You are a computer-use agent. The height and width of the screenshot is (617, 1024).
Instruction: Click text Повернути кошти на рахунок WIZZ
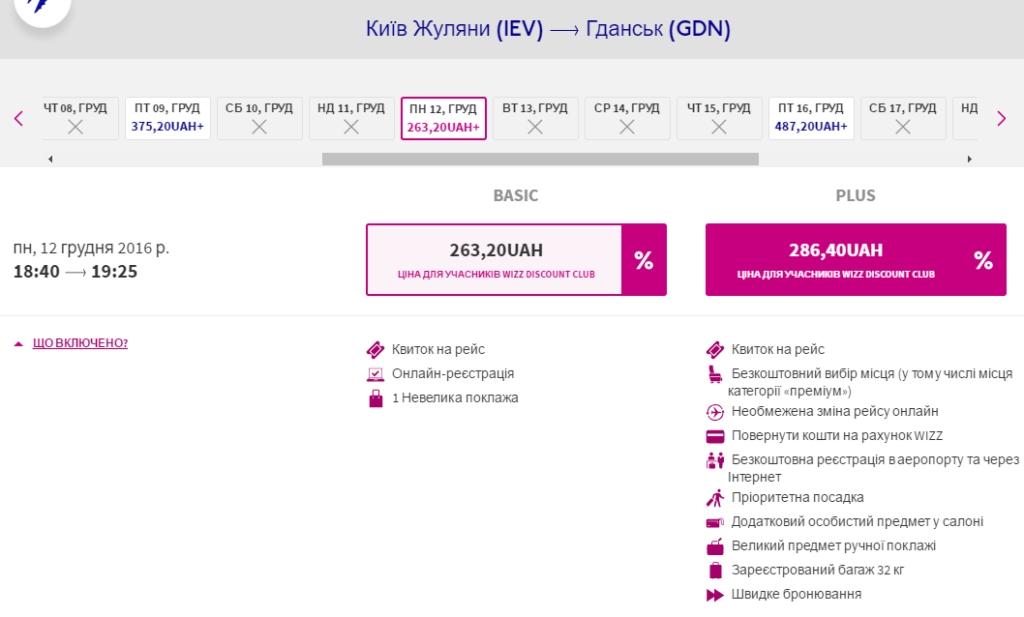(x=837, y=435)
